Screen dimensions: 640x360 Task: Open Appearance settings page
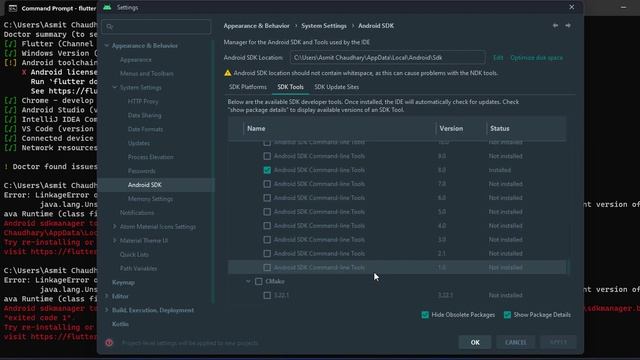click(x=136, y=60)
